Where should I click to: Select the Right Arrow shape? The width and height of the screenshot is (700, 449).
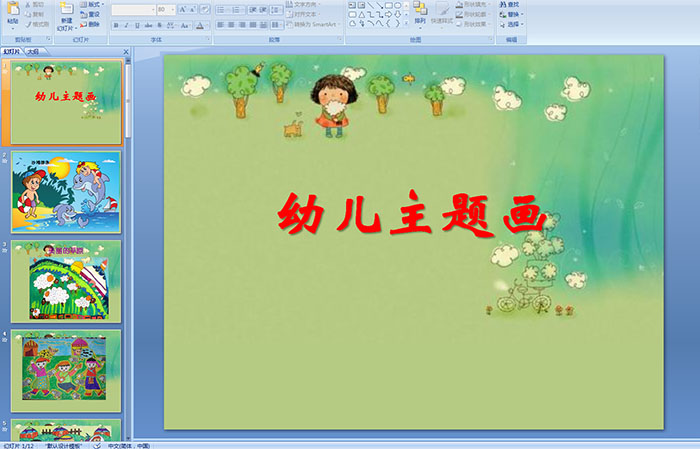tap(388, 14)
